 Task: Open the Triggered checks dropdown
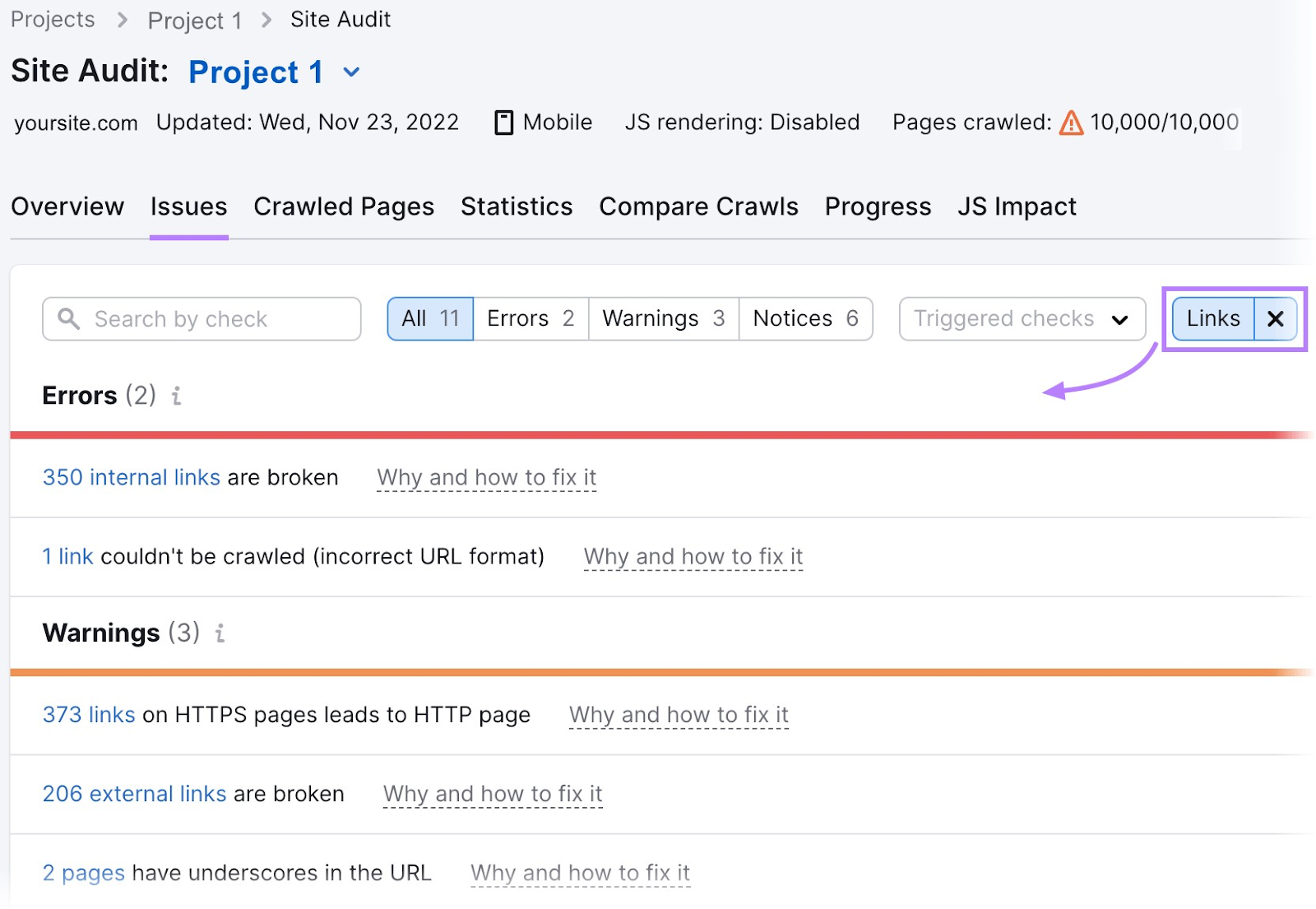point(1021,319)
